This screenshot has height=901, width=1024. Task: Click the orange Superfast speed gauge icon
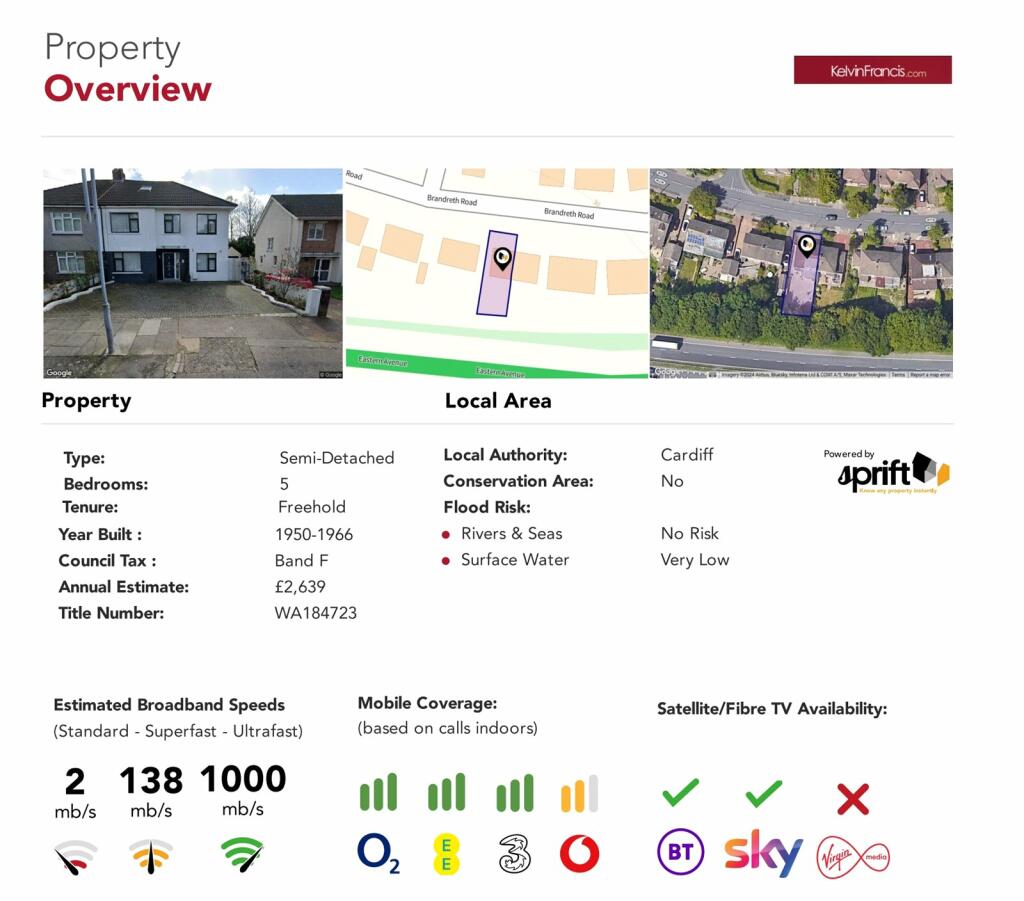(x=151, y=855)
